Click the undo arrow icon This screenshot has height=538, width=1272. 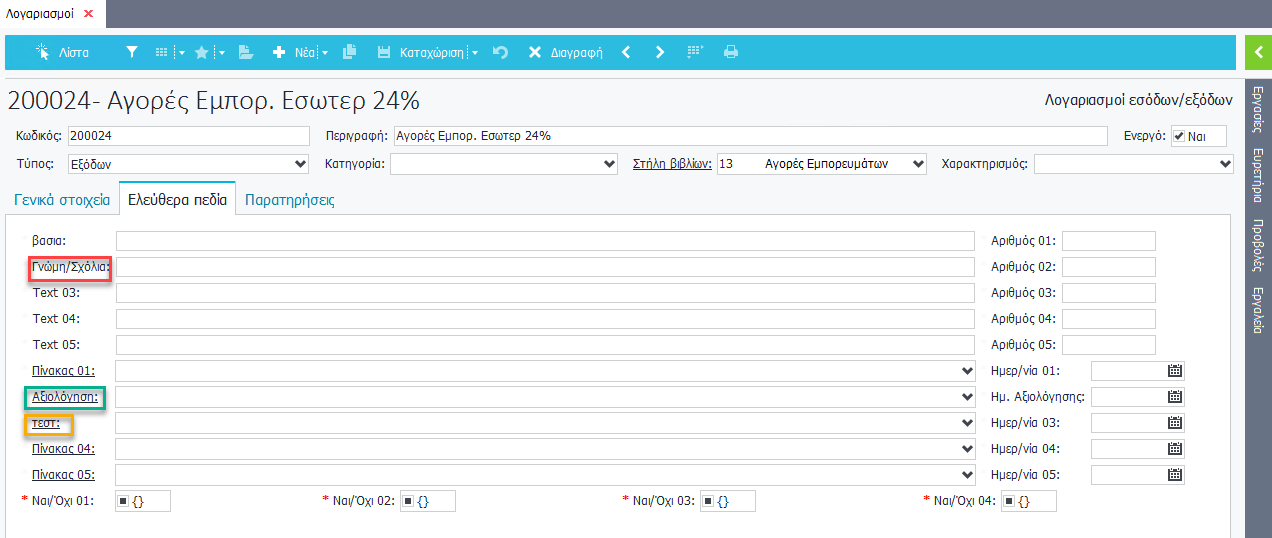501,52
